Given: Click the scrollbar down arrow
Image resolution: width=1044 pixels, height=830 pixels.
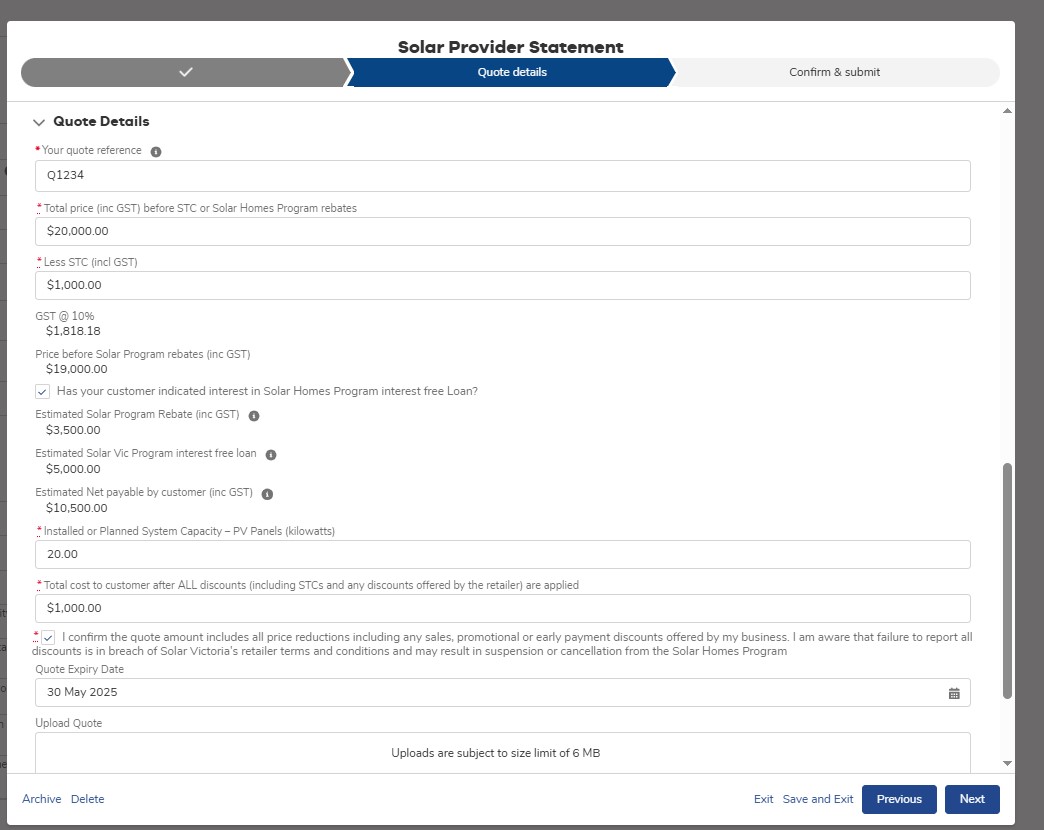Looking at the screenshot, I should coord(1007,763).
